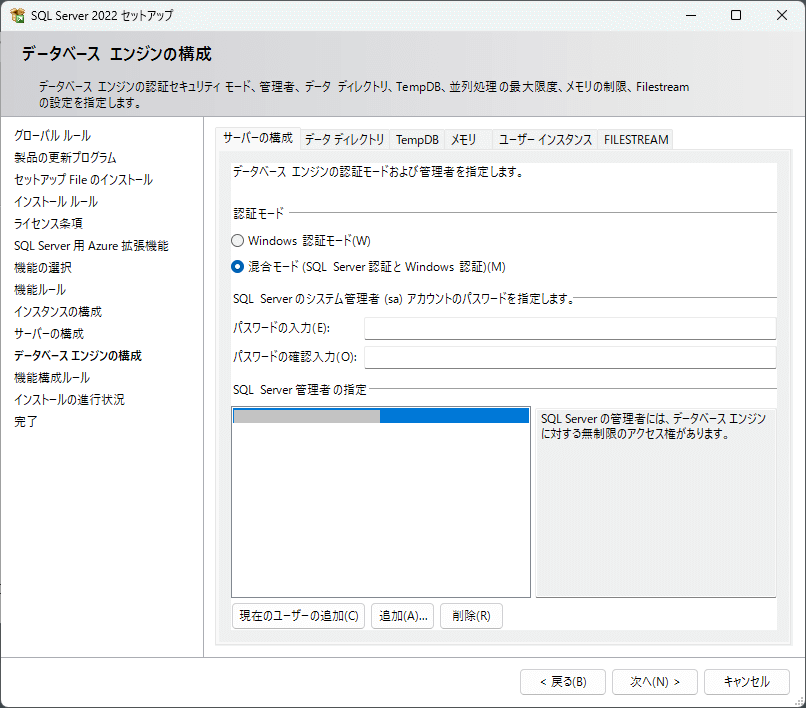Select 機能構成ルール step
This screenshot has height=708, width=806.
coord(52,378)
